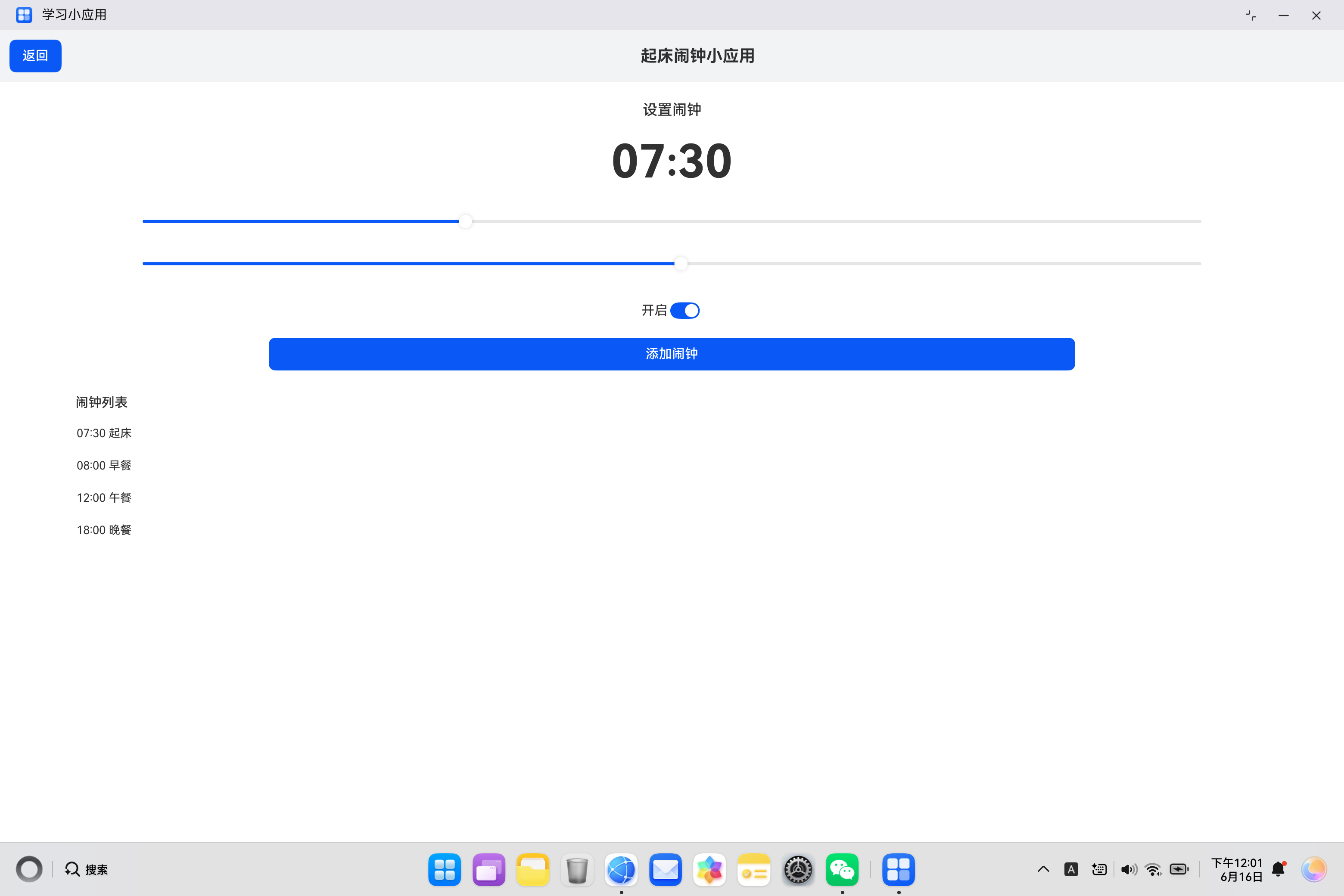Image resolution: width=1344 pixels, height=896 pixels.
Task: Open the colorful gallery photos icon
Action: pyautogui.click(x=709, y=869)
